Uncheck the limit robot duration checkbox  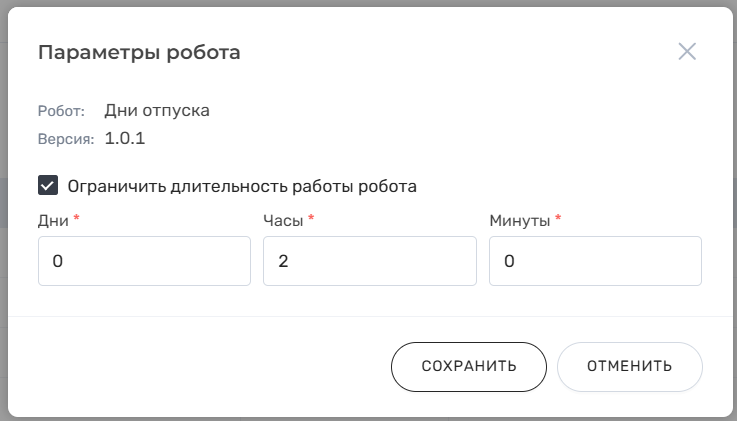point(47,185)
